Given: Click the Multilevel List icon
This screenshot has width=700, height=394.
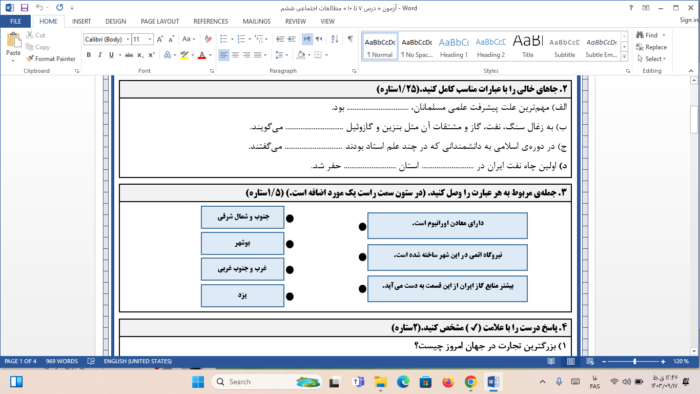Looking at the screenshot, I should tap(259, 39).
